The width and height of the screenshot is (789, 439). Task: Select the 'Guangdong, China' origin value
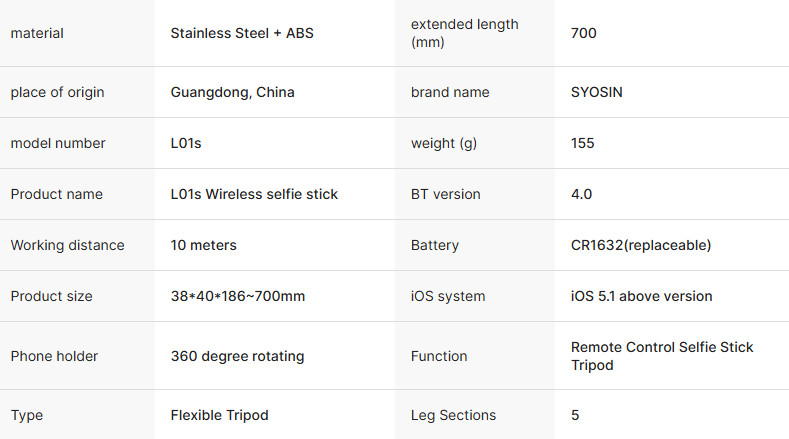pyautogui.click(x=232, y=93)
